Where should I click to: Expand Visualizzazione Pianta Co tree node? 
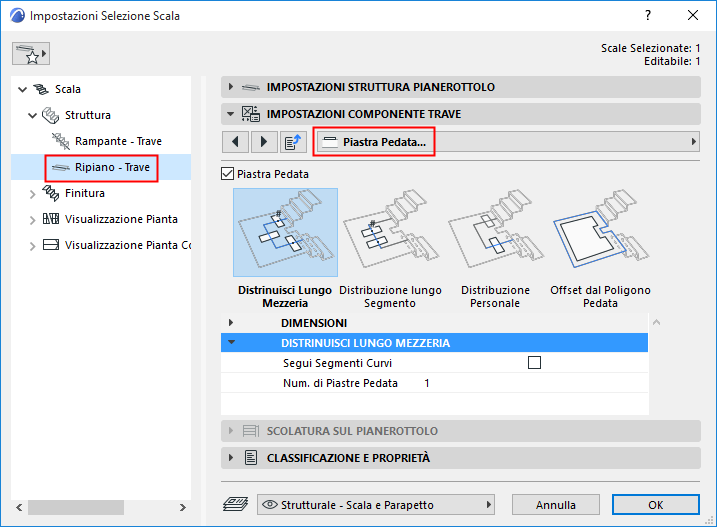click(x=32, y=246)
